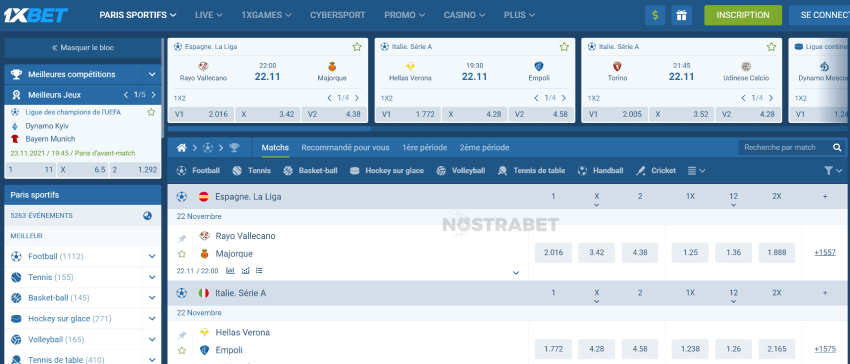Select Tennis de table filter
This screenshot has height=364, width=850.
click(x=531, y=170)
